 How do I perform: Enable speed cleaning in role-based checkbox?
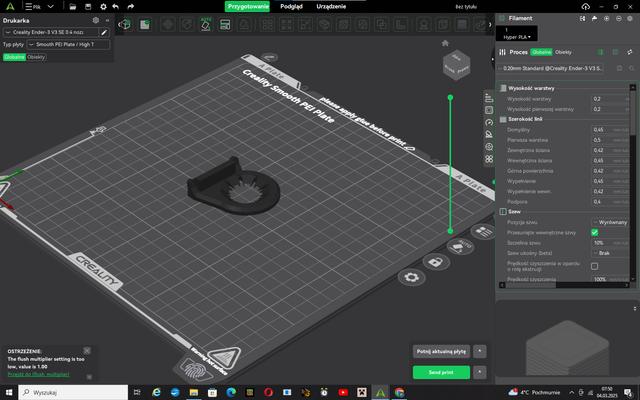pos(595,266)
